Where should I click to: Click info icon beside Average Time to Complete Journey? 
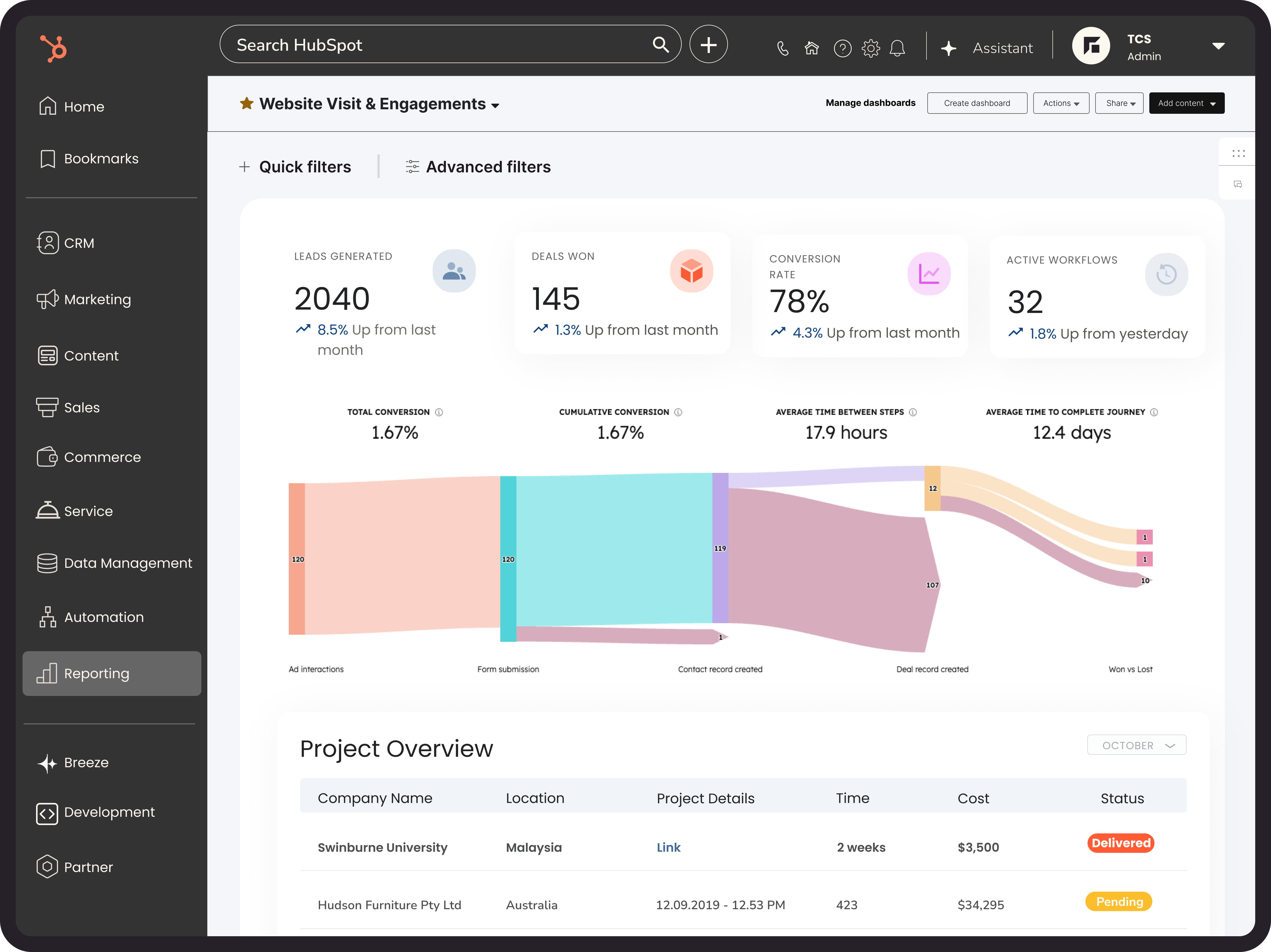1154,413
